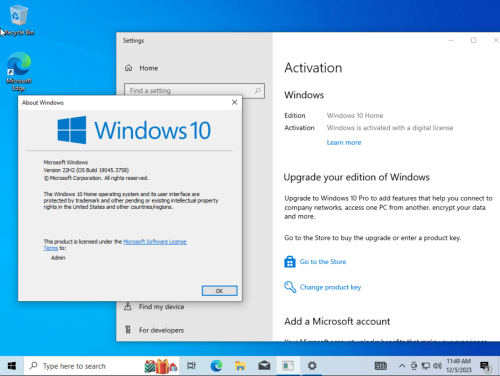Click the tray icon left of network

click(414, 366)
